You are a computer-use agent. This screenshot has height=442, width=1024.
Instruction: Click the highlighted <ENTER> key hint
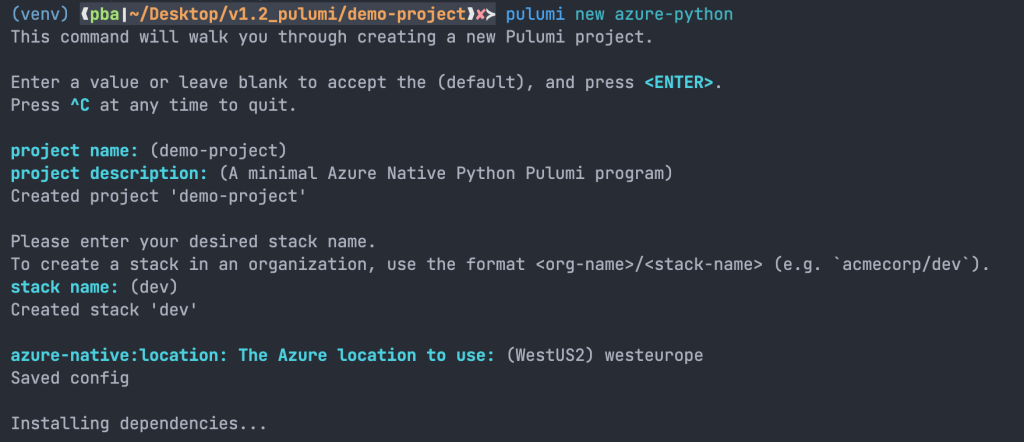pyautogui.click(x=679, y=82)
